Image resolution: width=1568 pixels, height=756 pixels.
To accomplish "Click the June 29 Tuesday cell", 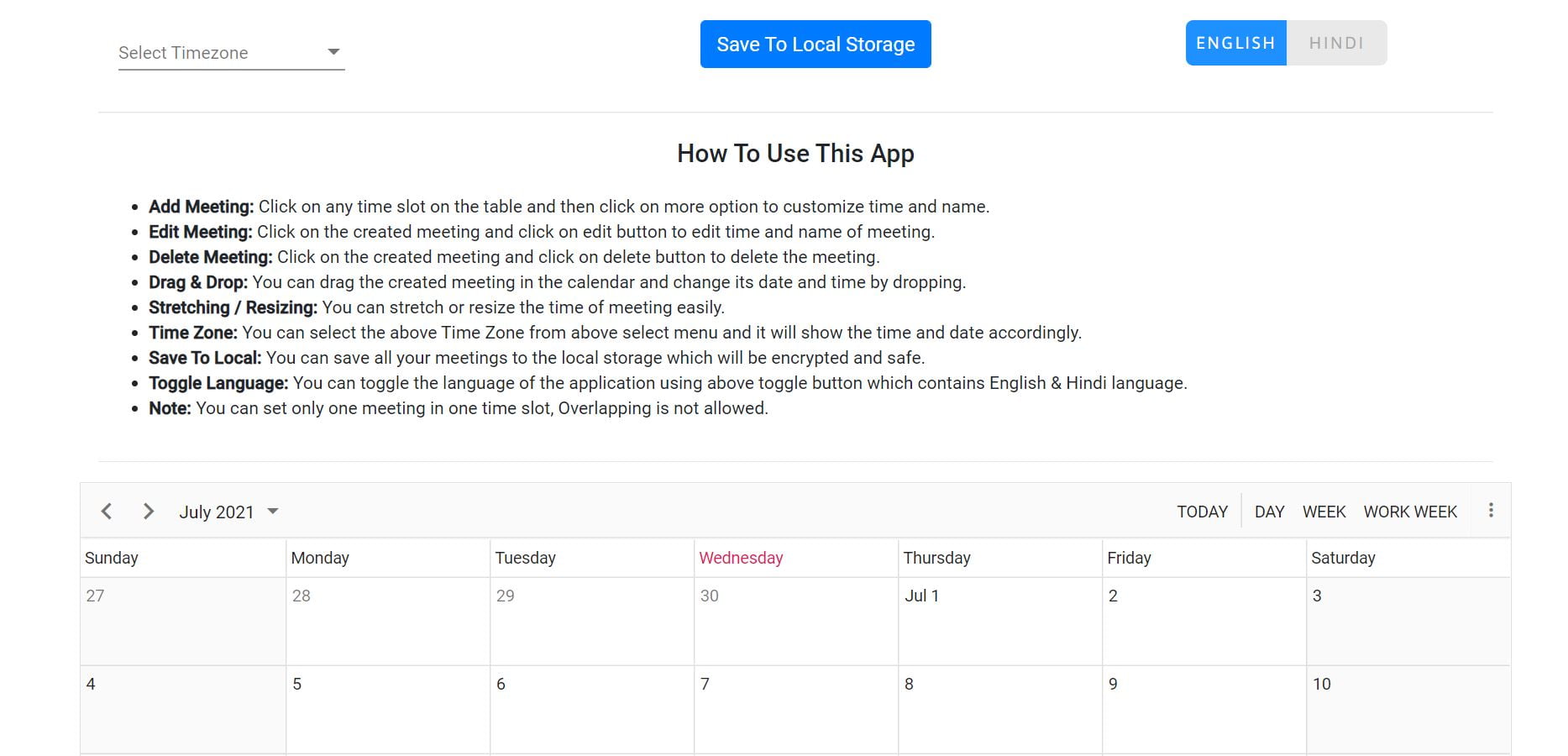I will pos(591,626).
